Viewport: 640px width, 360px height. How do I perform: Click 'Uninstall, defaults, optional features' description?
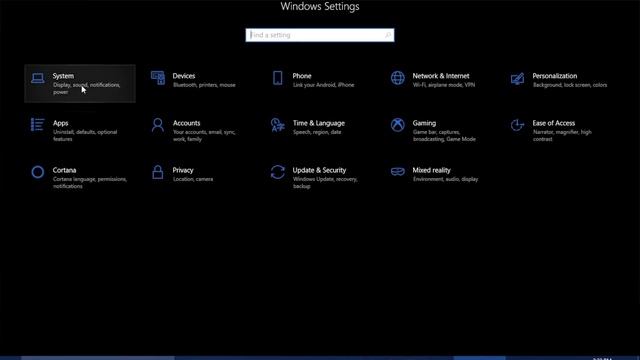click(85, 136)
